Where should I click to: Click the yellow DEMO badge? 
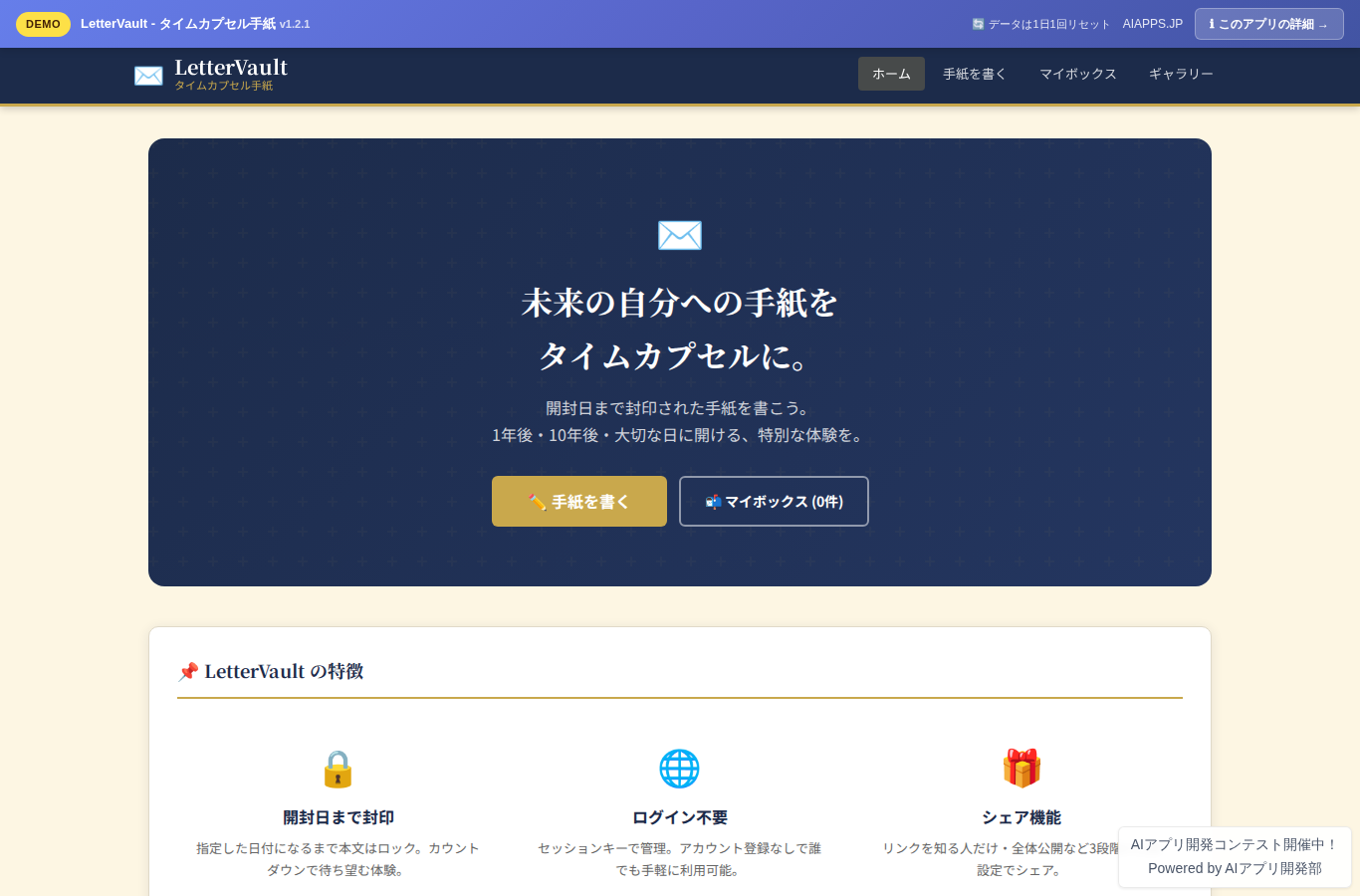pyautogui.click(x=43, y=24)
